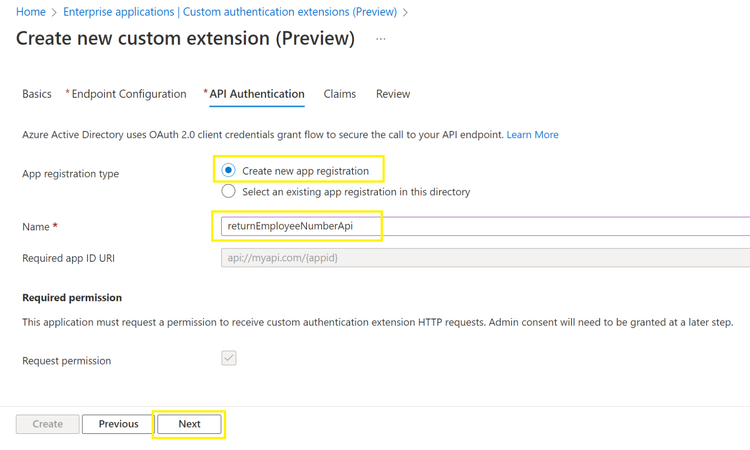The width and height of the screenshot is (750, 450).
Task: Choose existing app registration radio option
Action: pos(229,191)
